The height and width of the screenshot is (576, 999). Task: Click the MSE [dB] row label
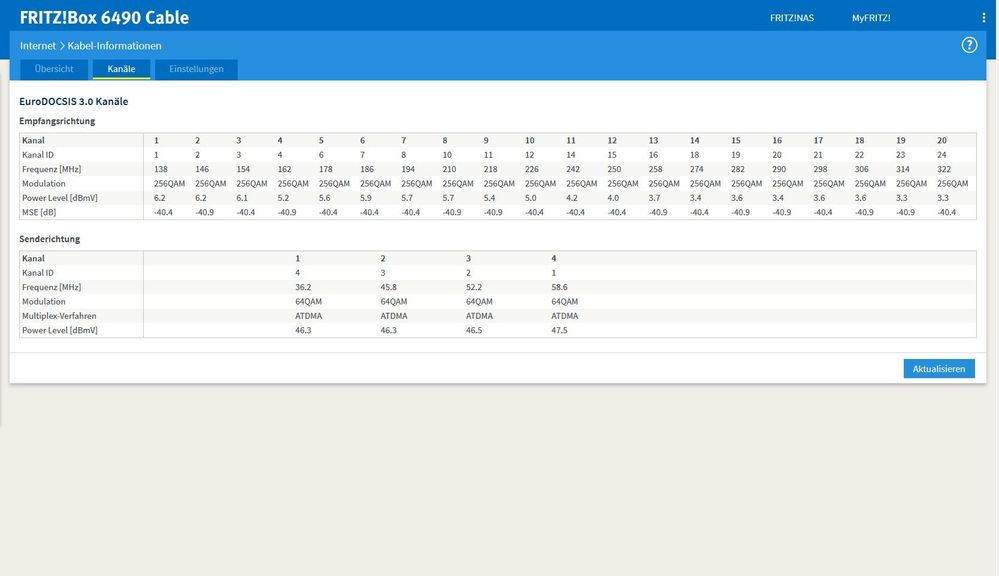(x=39, y=212)
